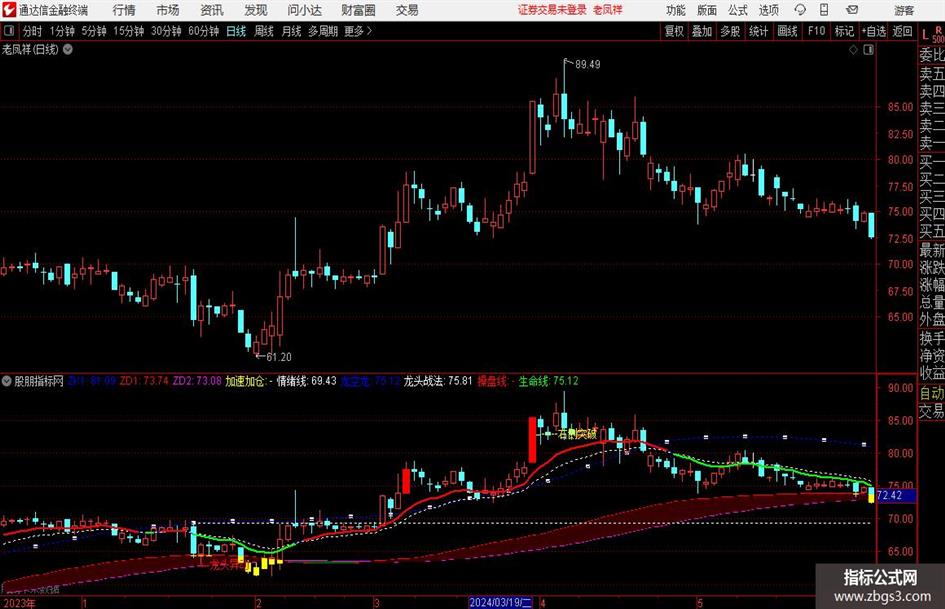Click the 返回 back button

[902, 31]
